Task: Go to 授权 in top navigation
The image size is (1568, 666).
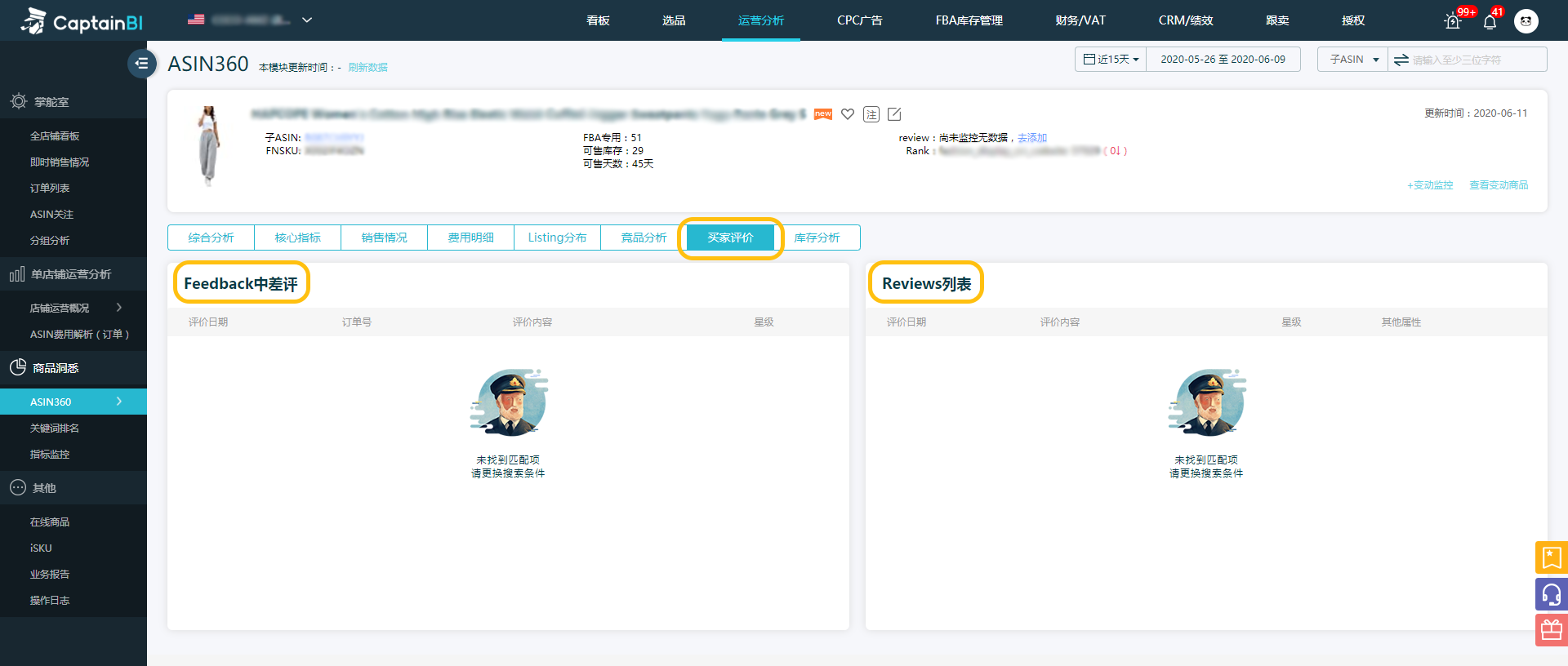Action: 1353,20
